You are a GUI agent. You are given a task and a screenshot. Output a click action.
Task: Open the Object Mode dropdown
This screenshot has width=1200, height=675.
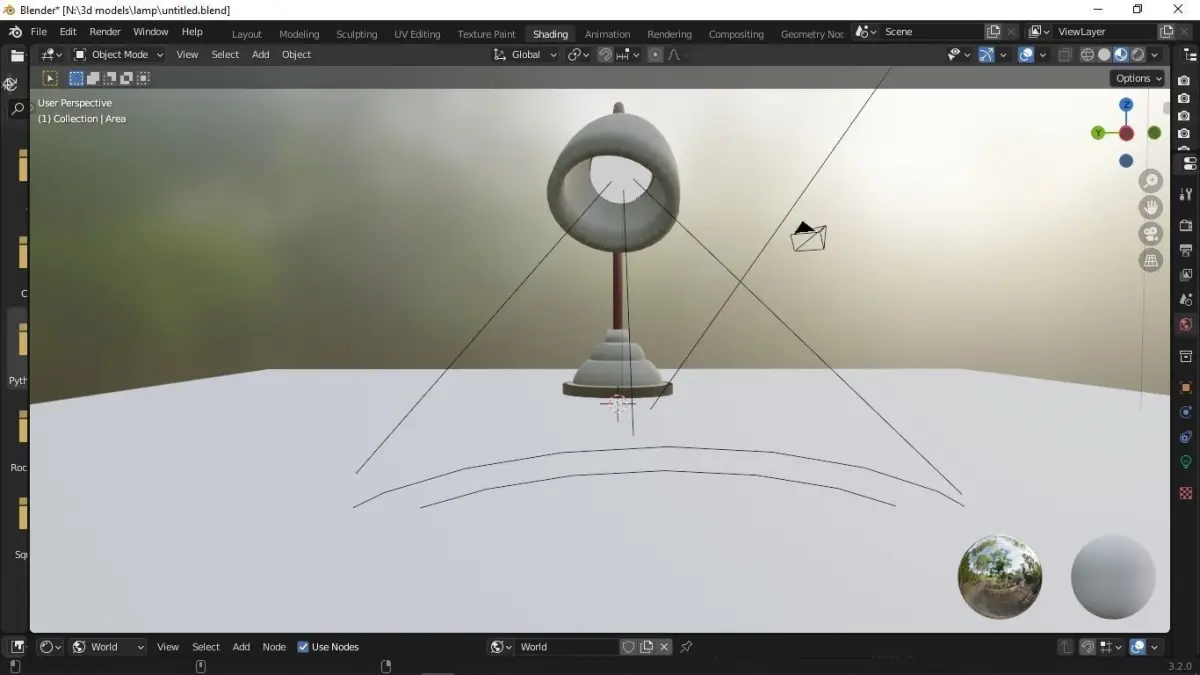118,55
